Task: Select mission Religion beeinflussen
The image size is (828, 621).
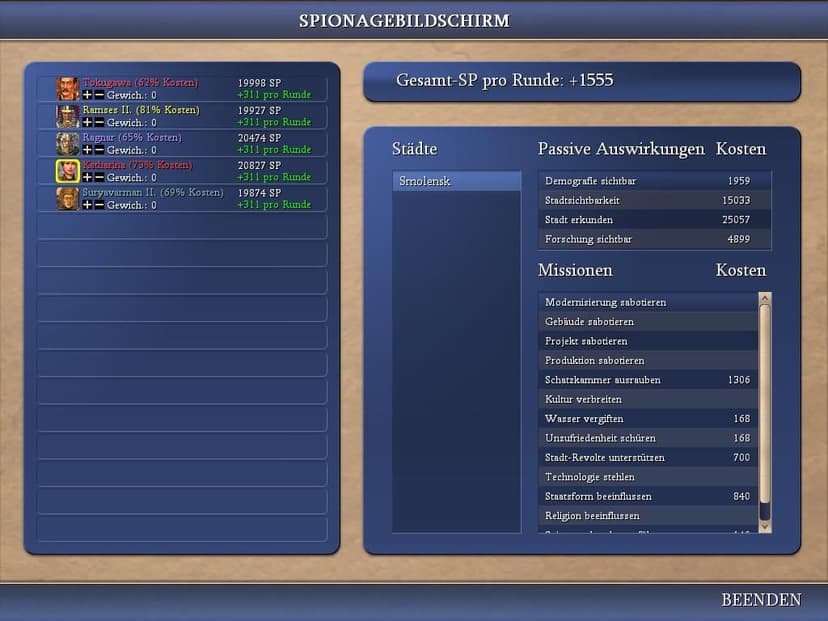Action: click(648, 516)
